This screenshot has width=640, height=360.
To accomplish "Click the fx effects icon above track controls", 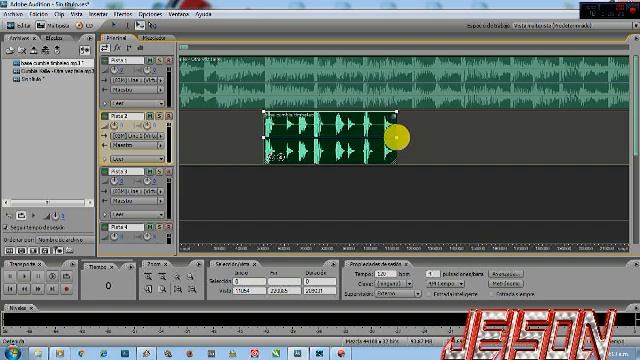I will (x=117, y=48).
